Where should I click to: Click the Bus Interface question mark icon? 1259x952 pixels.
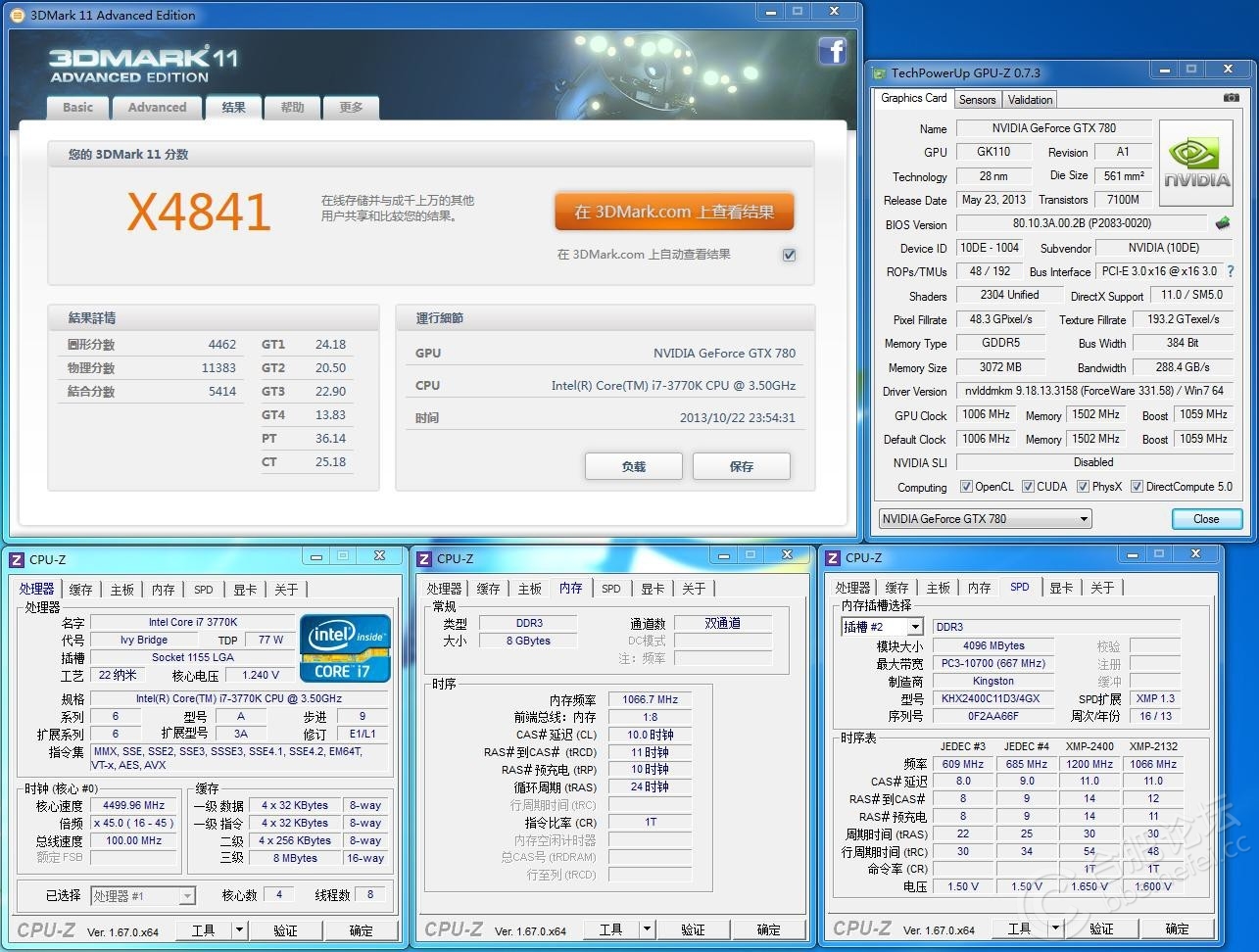(1230, 271)
